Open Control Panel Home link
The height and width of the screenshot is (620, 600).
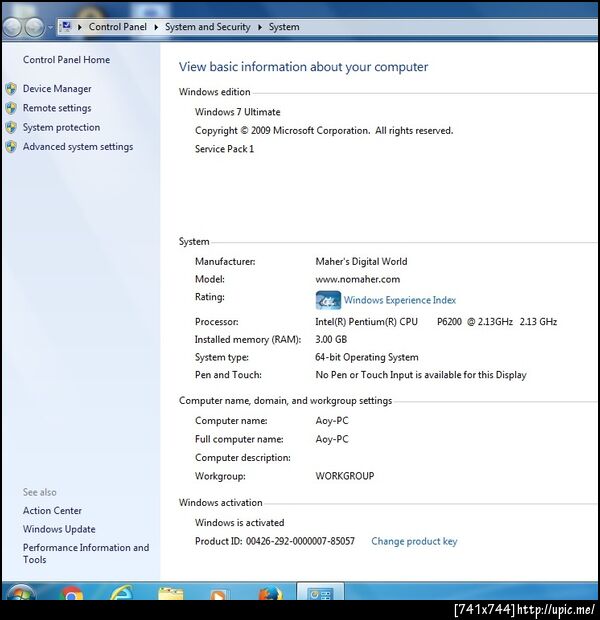tap(66, 60)
